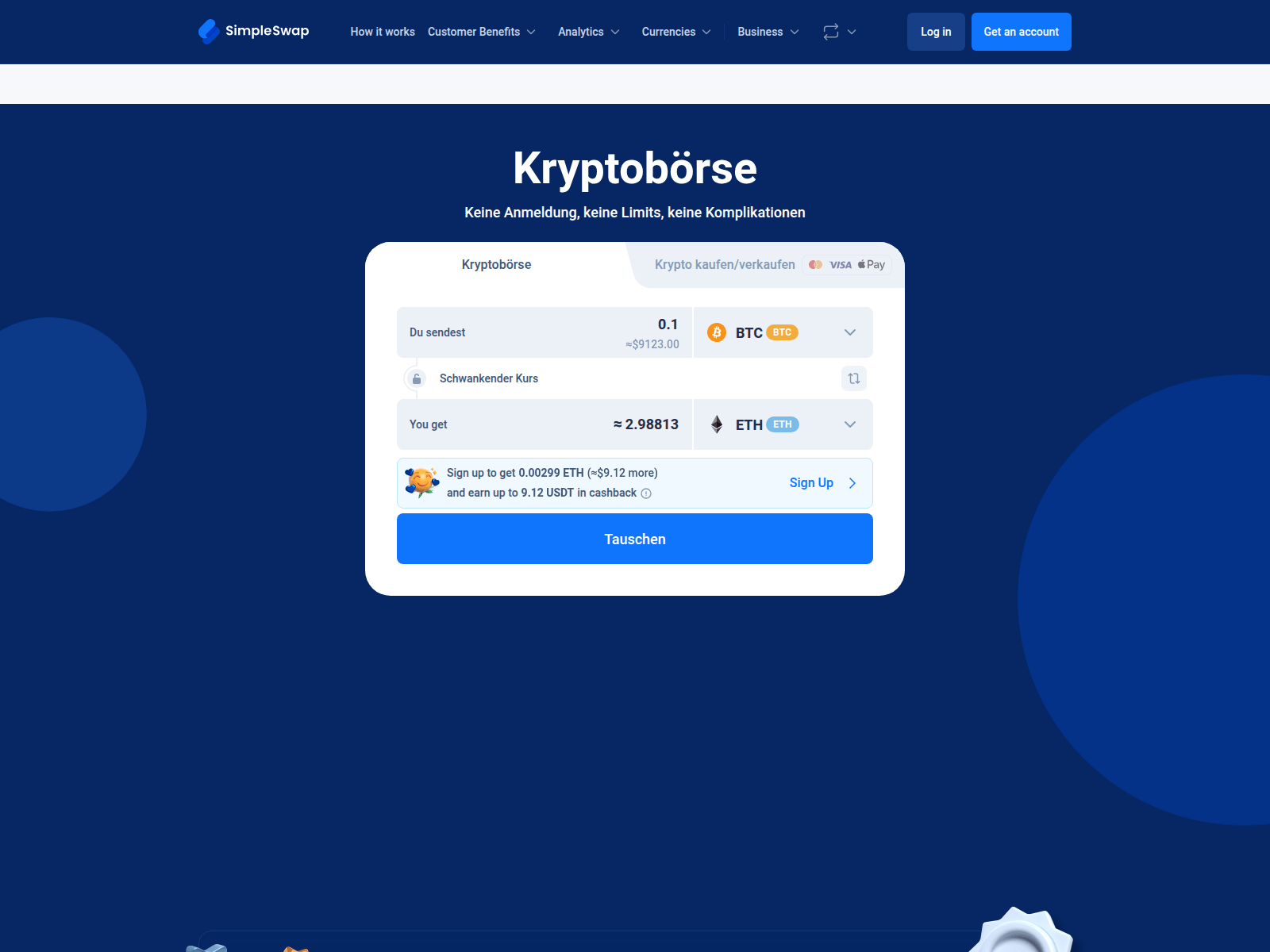Open the ETH currency selector chevron
The height and width of the screenshot is (952, 1270).
click(850, 424)
